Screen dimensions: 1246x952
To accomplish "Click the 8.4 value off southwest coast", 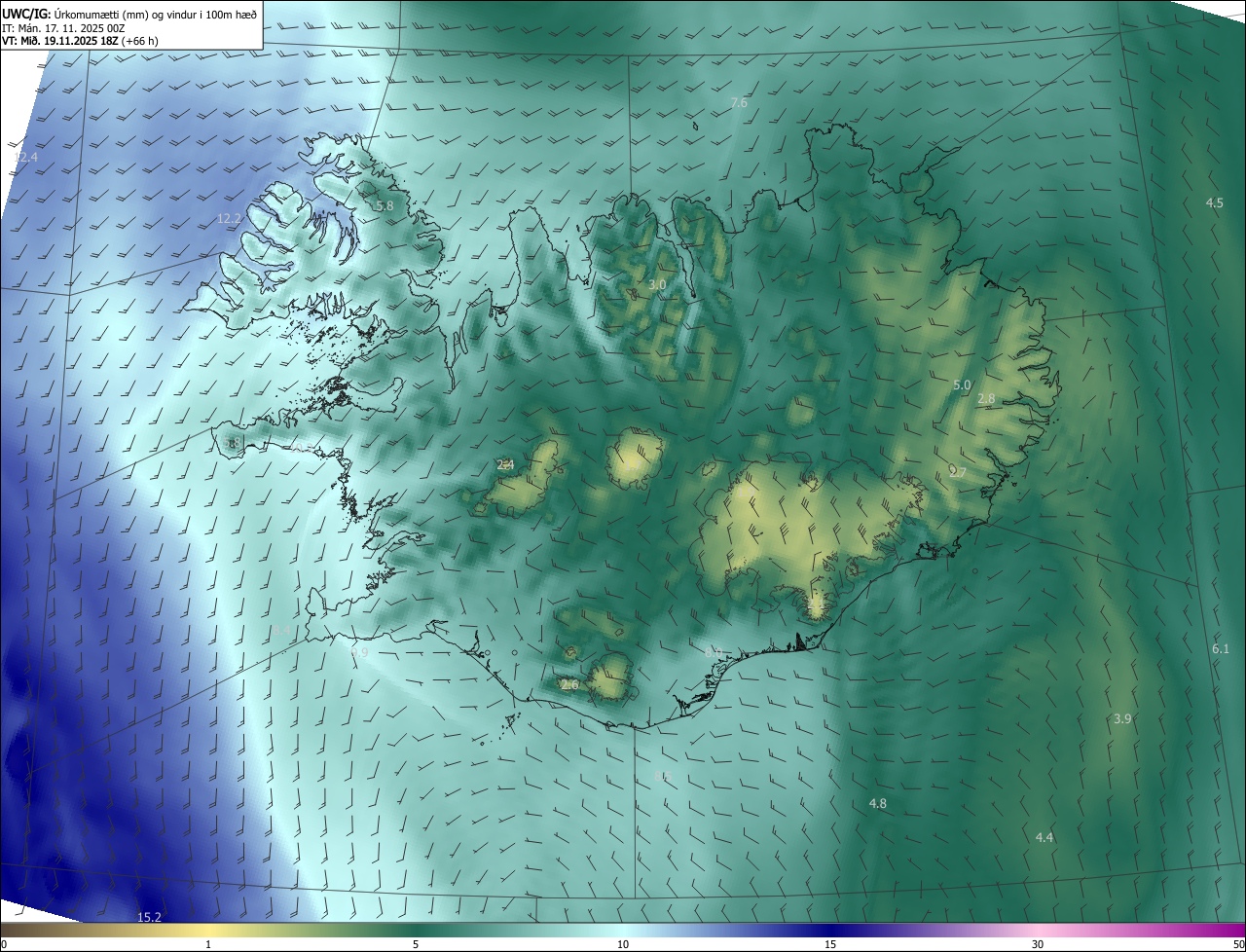I will [280, 631].
